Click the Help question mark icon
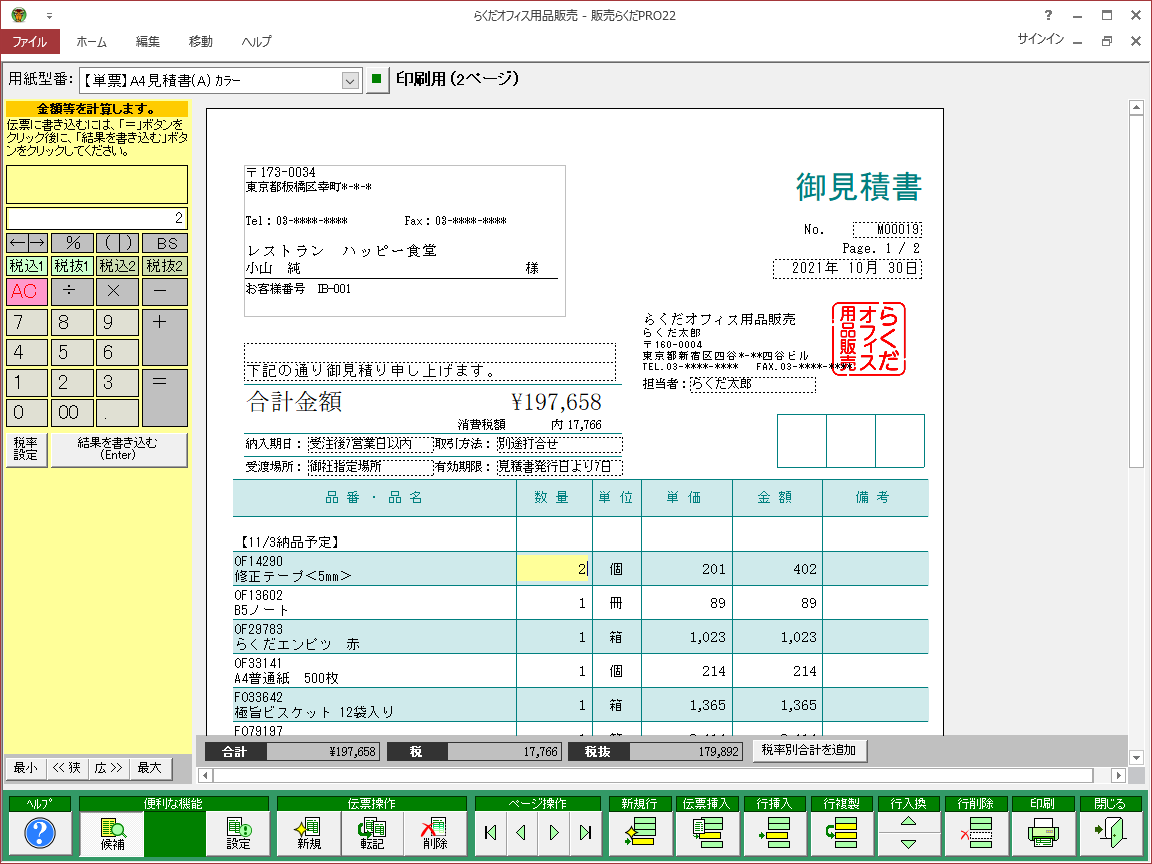Screen dimensions: 1152x864 (40, 833)
